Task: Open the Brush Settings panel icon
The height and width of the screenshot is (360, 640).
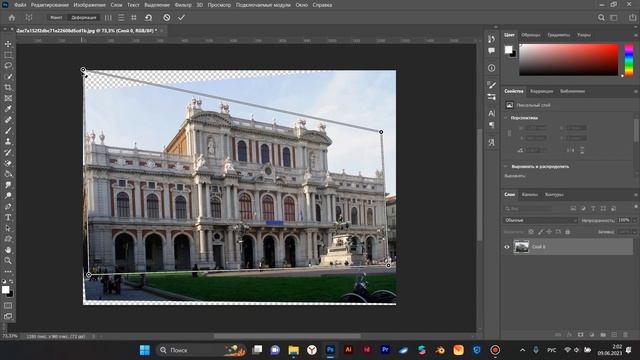Action: (x=491, y=85)
